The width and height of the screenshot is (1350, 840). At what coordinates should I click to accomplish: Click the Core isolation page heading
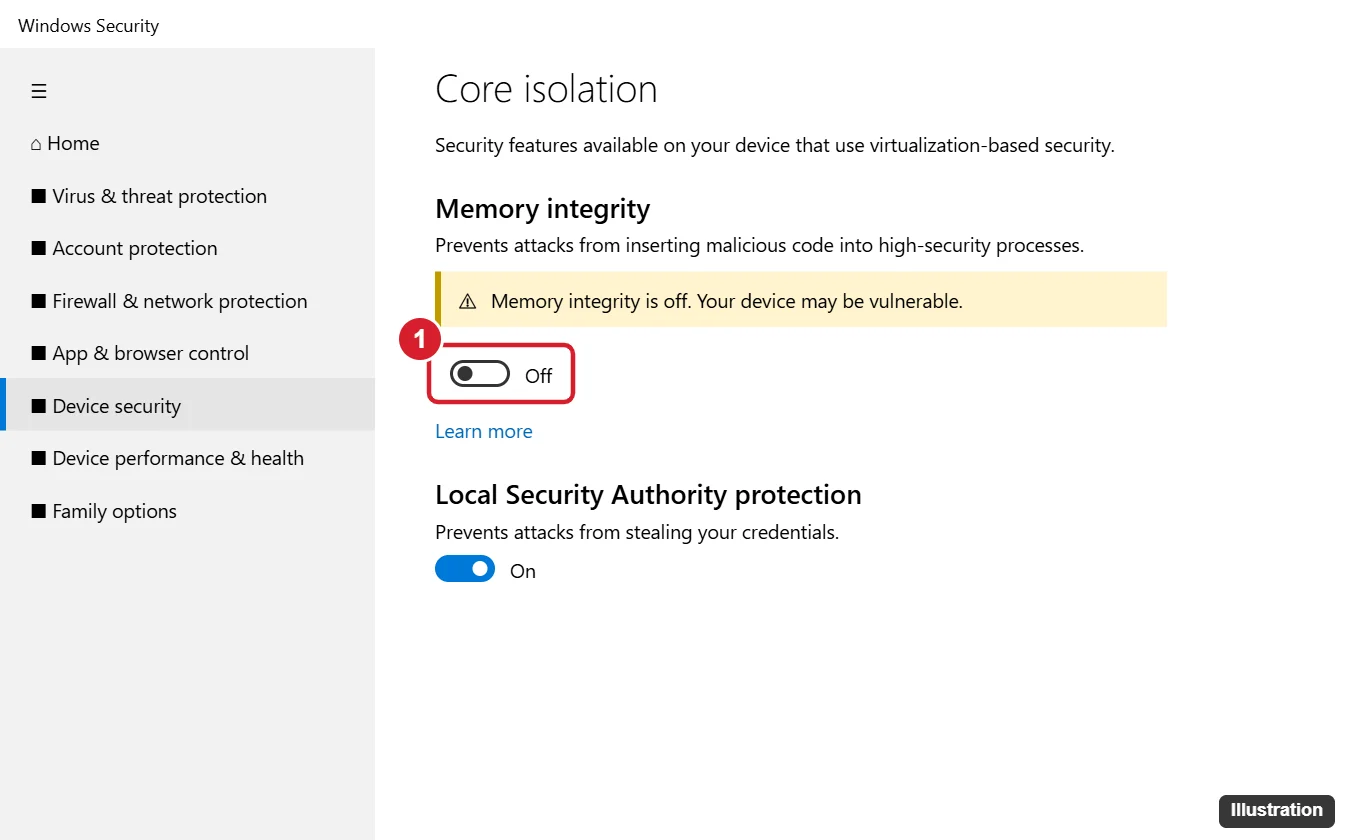[546, 89]
